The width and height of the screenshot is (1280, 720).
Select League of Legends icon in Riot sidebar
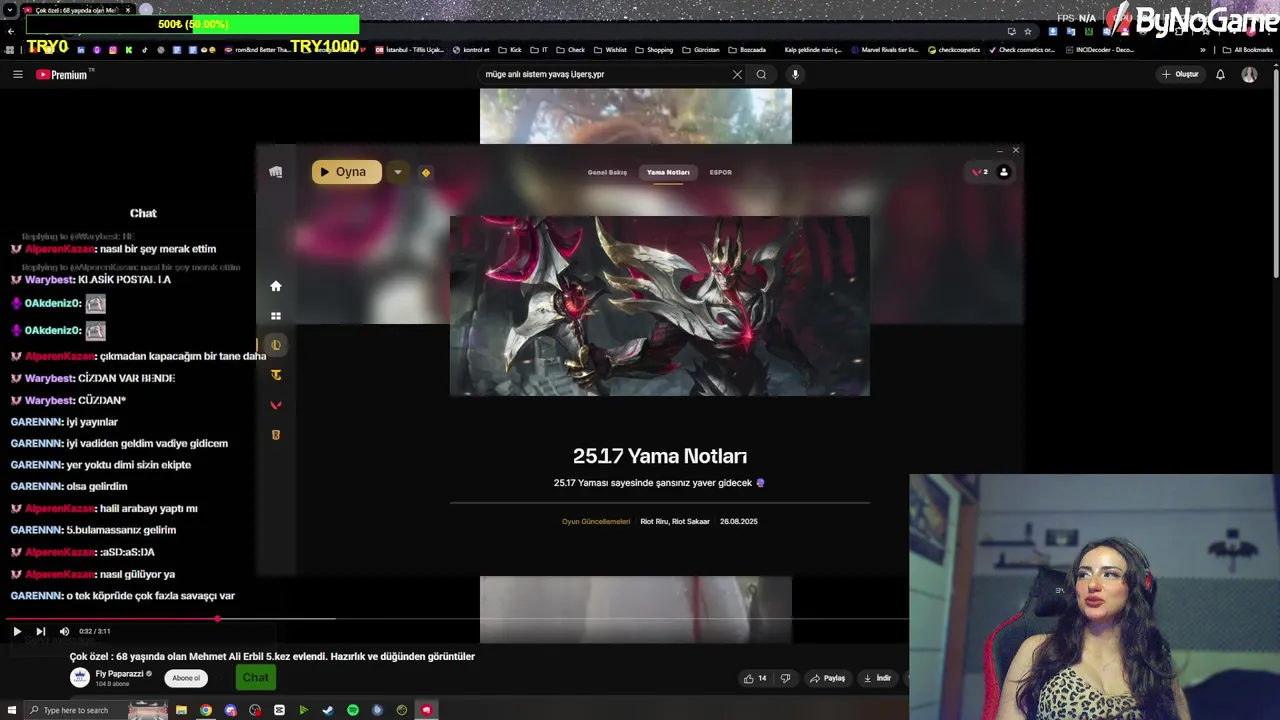click(276, 345)
